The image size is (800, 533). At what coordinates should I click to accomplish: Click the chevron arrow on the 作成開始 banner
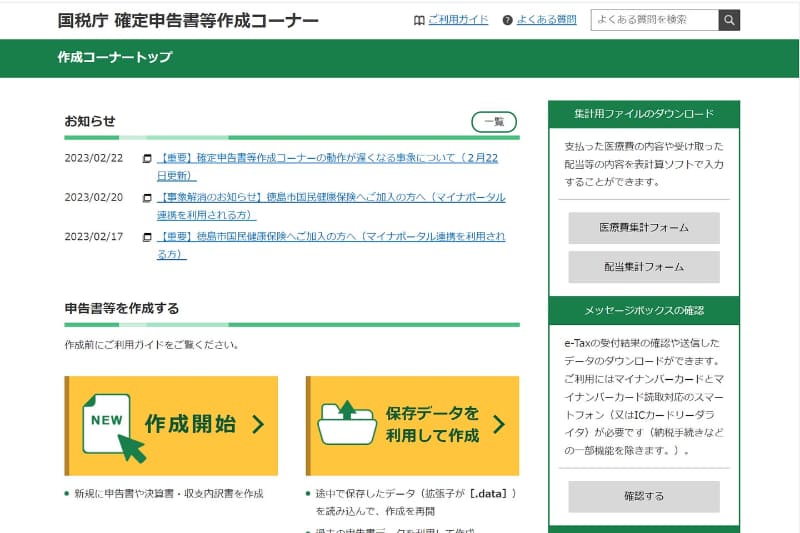[x=259, y=424]
